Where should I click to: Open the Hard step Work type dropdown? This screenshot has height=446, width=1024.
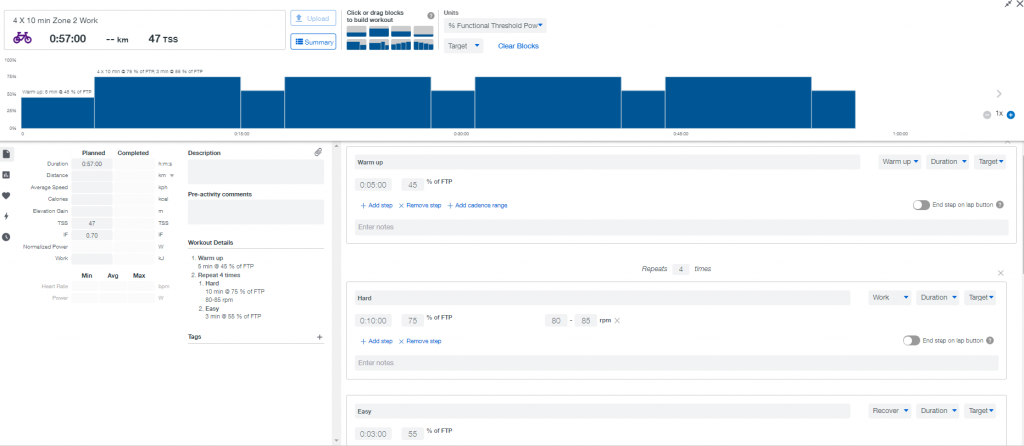[890, 298]
